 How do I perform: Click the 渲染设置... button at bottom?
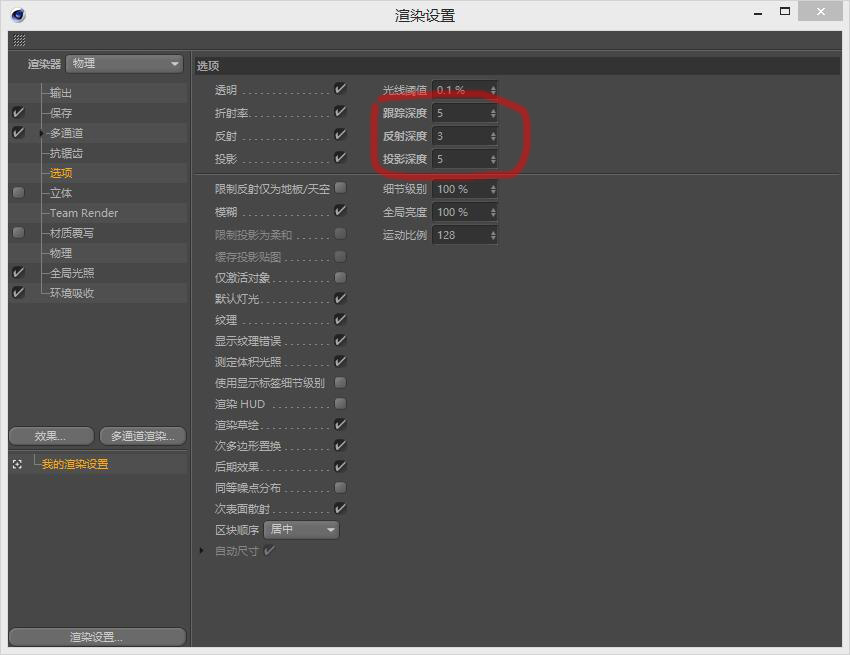pos(97,637)
